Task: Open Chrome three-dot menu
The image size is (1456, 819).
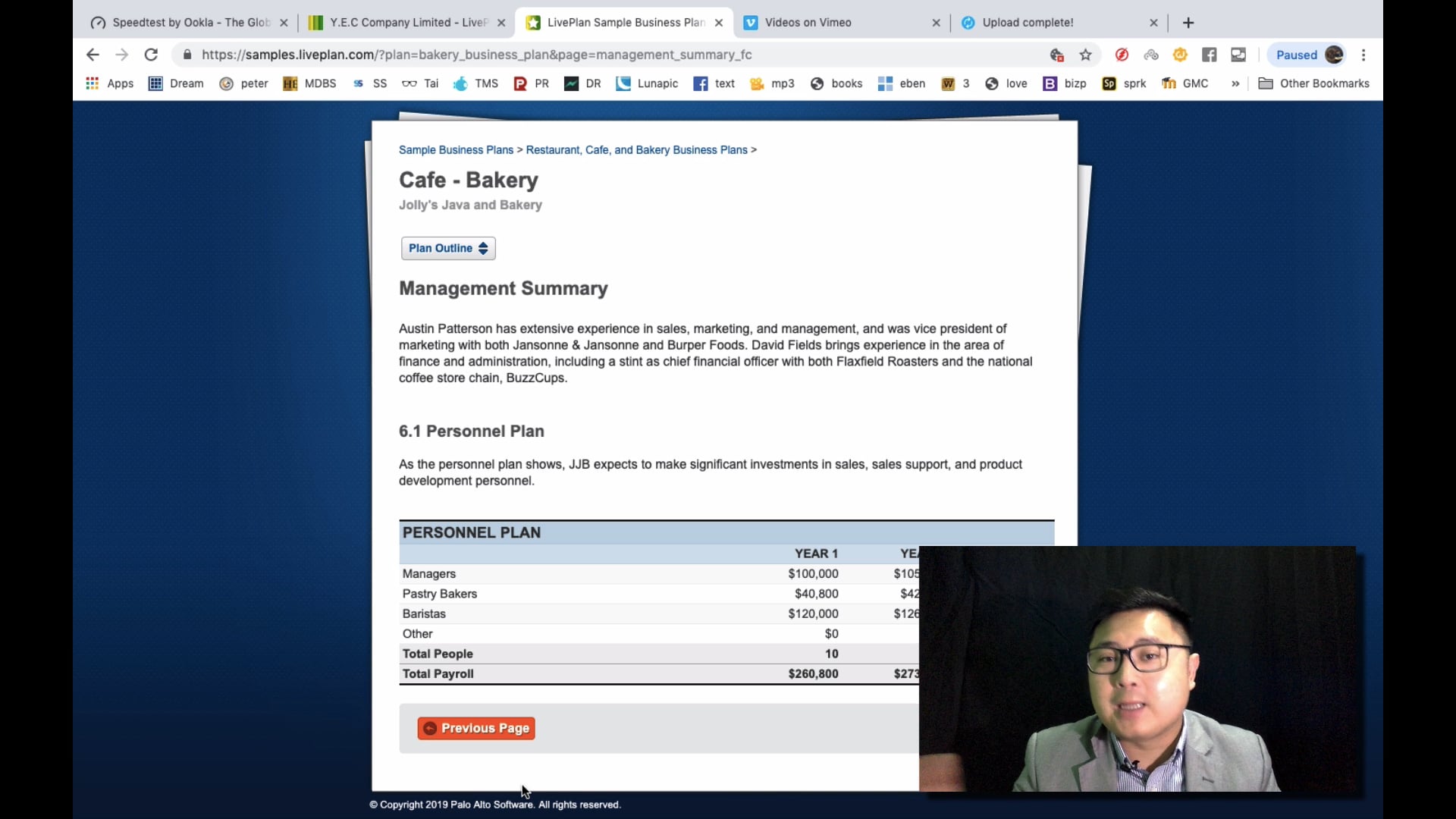Action: coord(1363,55)
